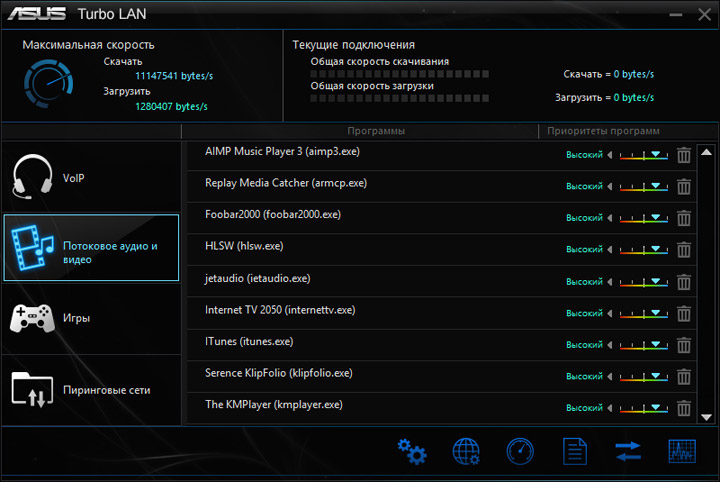Click Высокий label for Serence KlipFolio
The image size is (720, 482).
tap(584, 376)
